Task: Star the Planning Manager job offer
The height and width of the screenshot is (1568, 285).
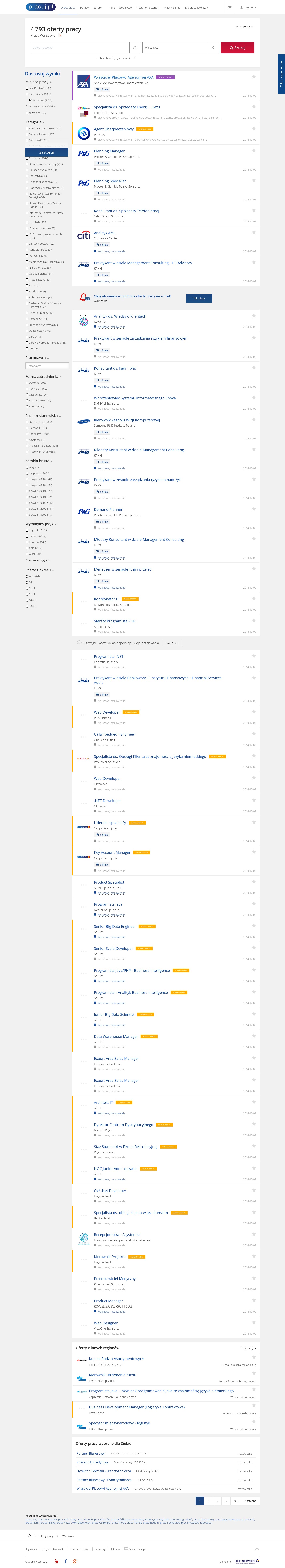Action: tap(253, 150)
